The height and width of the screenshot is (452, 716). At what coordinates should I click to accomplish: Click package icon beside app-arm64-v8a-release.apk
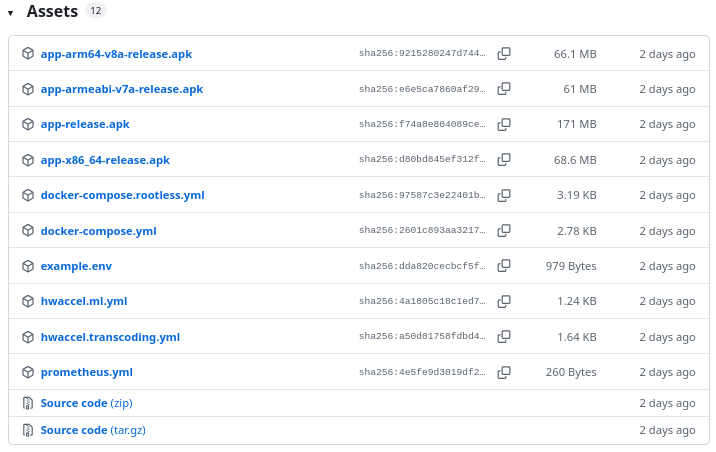(x=28, y=53)
